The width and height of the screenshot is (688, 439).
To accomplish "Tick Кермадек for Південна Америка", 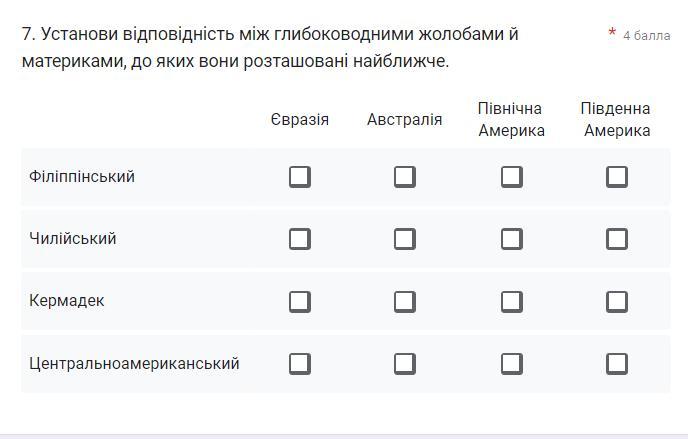I will click(617, 301).
